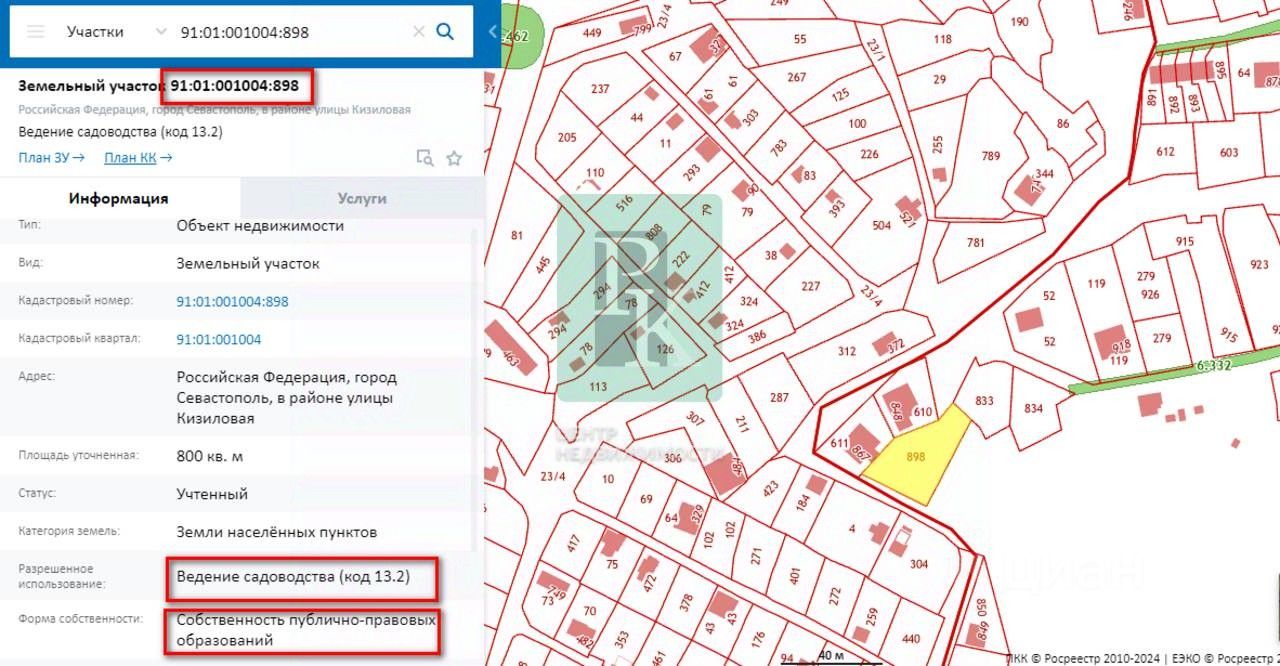Click parcel 915 near the top right
The height and width of the screenshot is (666, 1280).
click(1184, 242)
